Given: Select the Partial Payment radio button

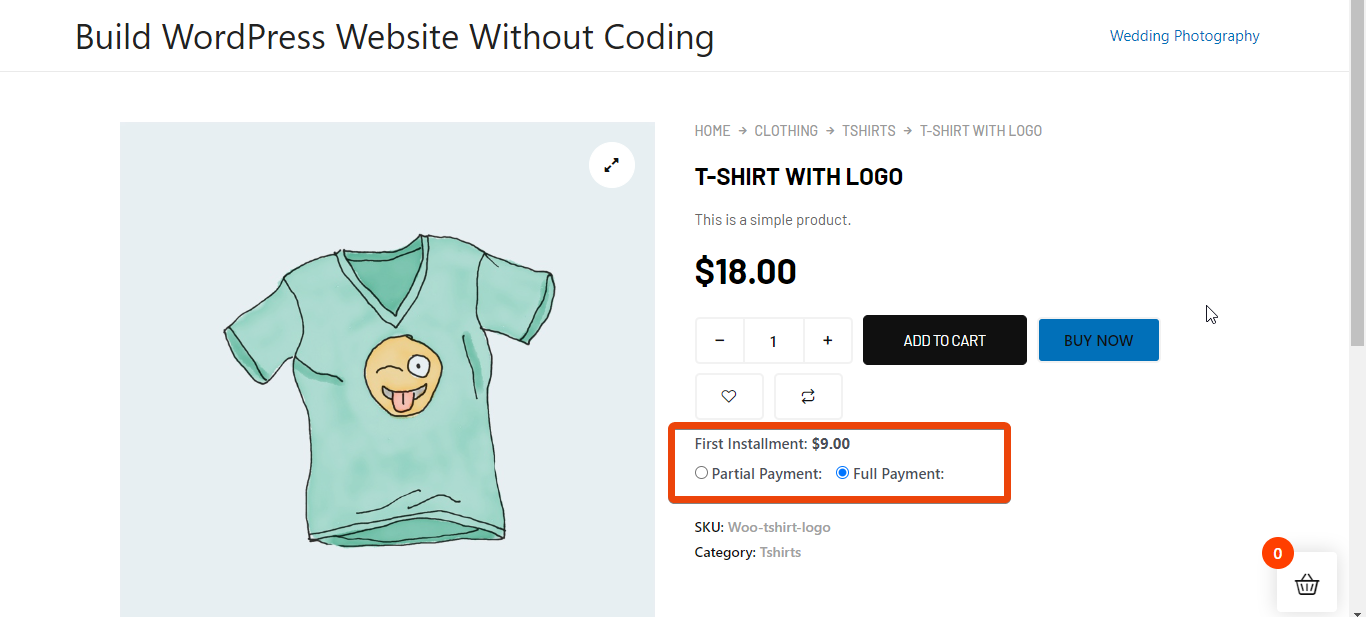Looking at the screenshot, I should pyautogui.click(x=701, y=473).
